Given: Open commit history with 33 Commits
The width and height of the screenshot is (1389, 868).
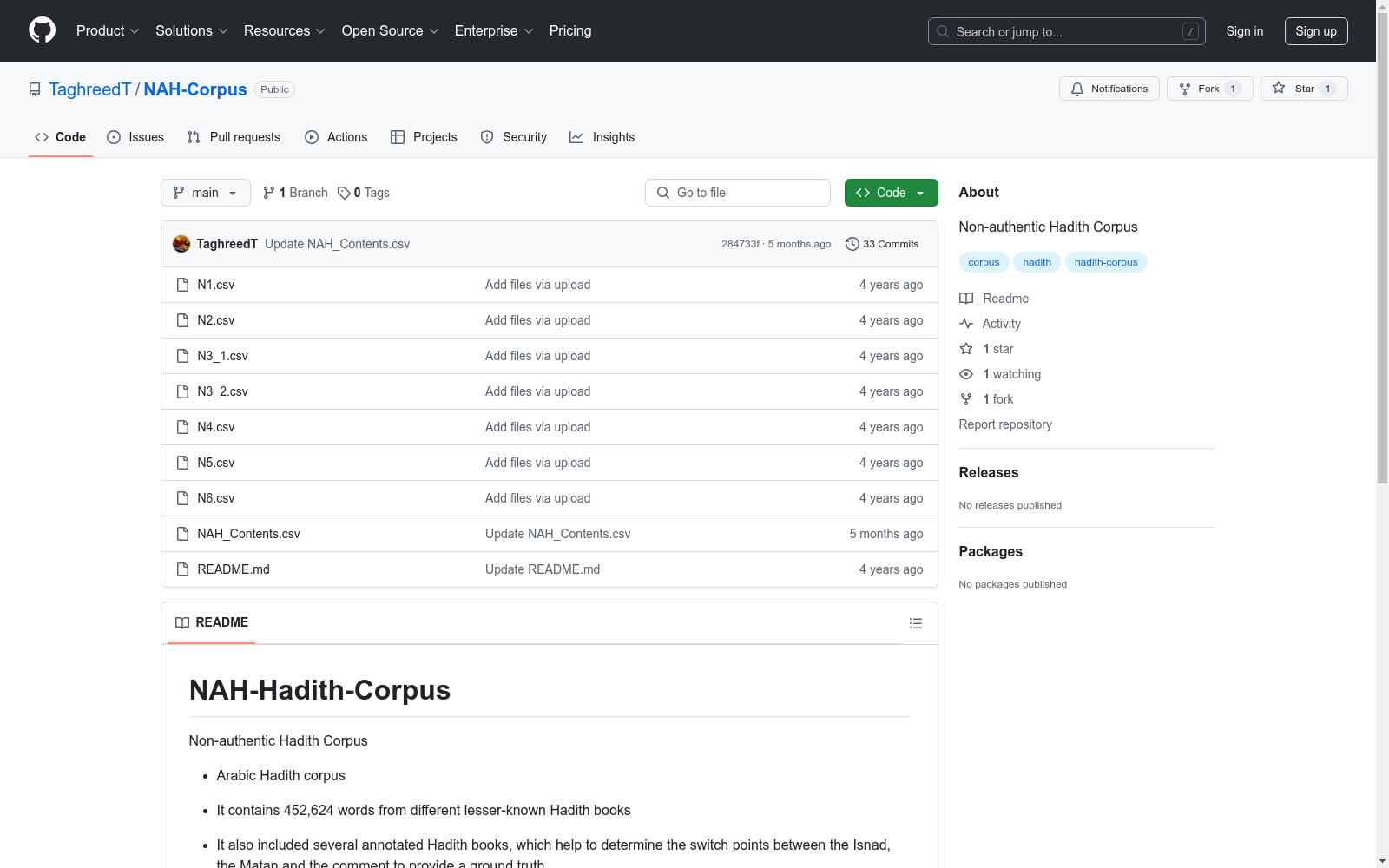Looking at the screenshot, I should click(x=882, y=244).
